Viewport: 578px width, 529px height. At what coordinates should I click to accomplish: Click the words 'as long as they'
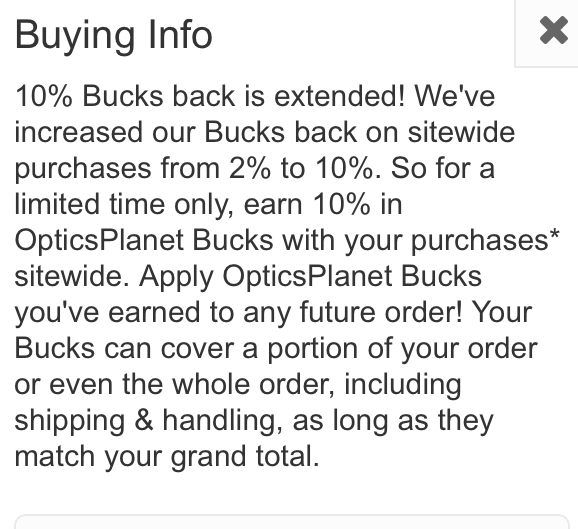tap(393, 421)
